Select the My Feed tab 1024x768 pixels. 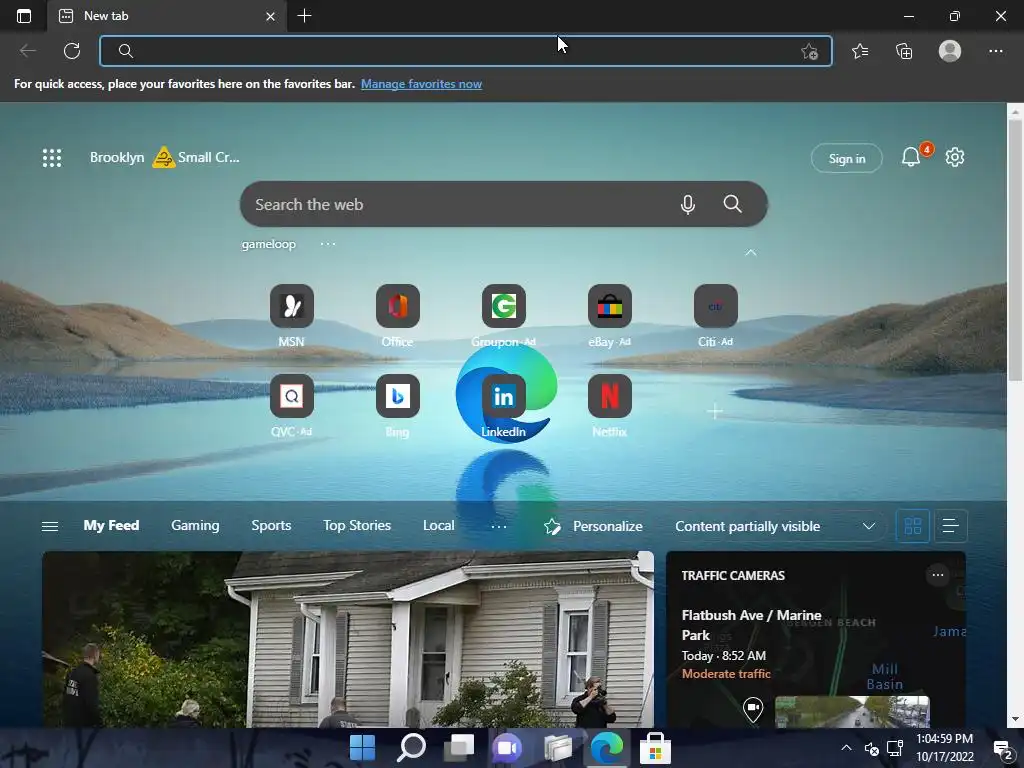coord(111,526)
